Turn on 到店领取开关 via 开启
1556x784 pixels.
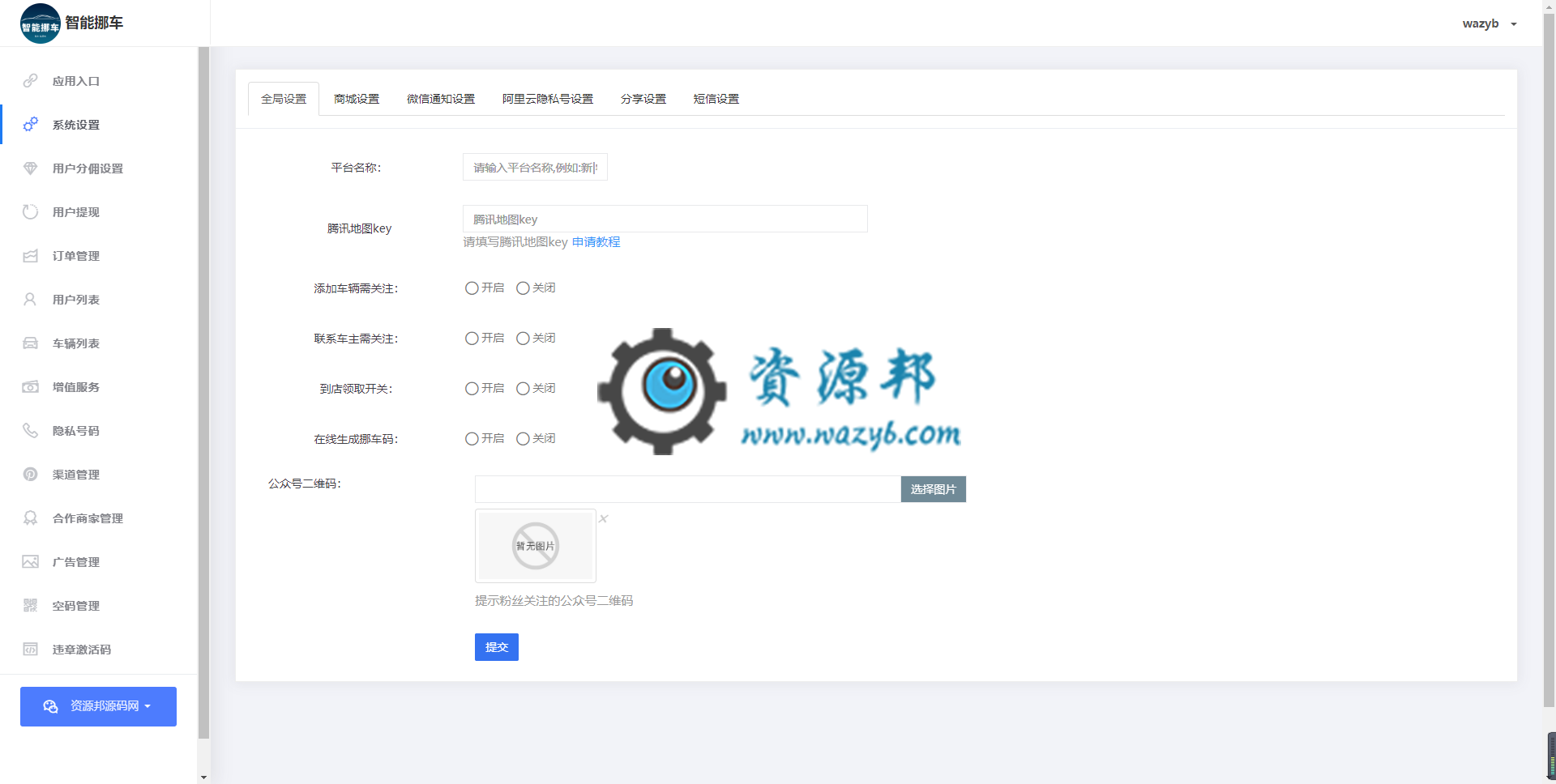pos(472,389)
